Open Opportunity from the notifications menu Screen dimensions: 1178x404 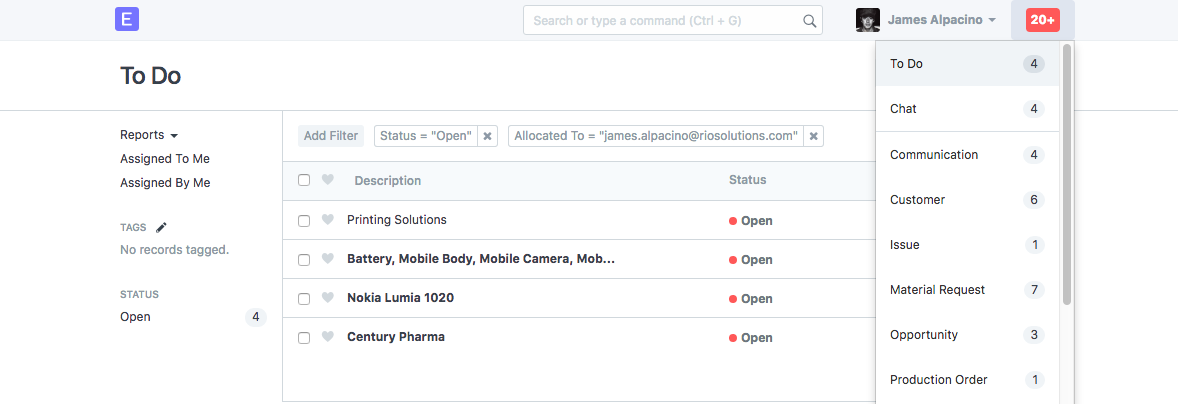point(923,335)
